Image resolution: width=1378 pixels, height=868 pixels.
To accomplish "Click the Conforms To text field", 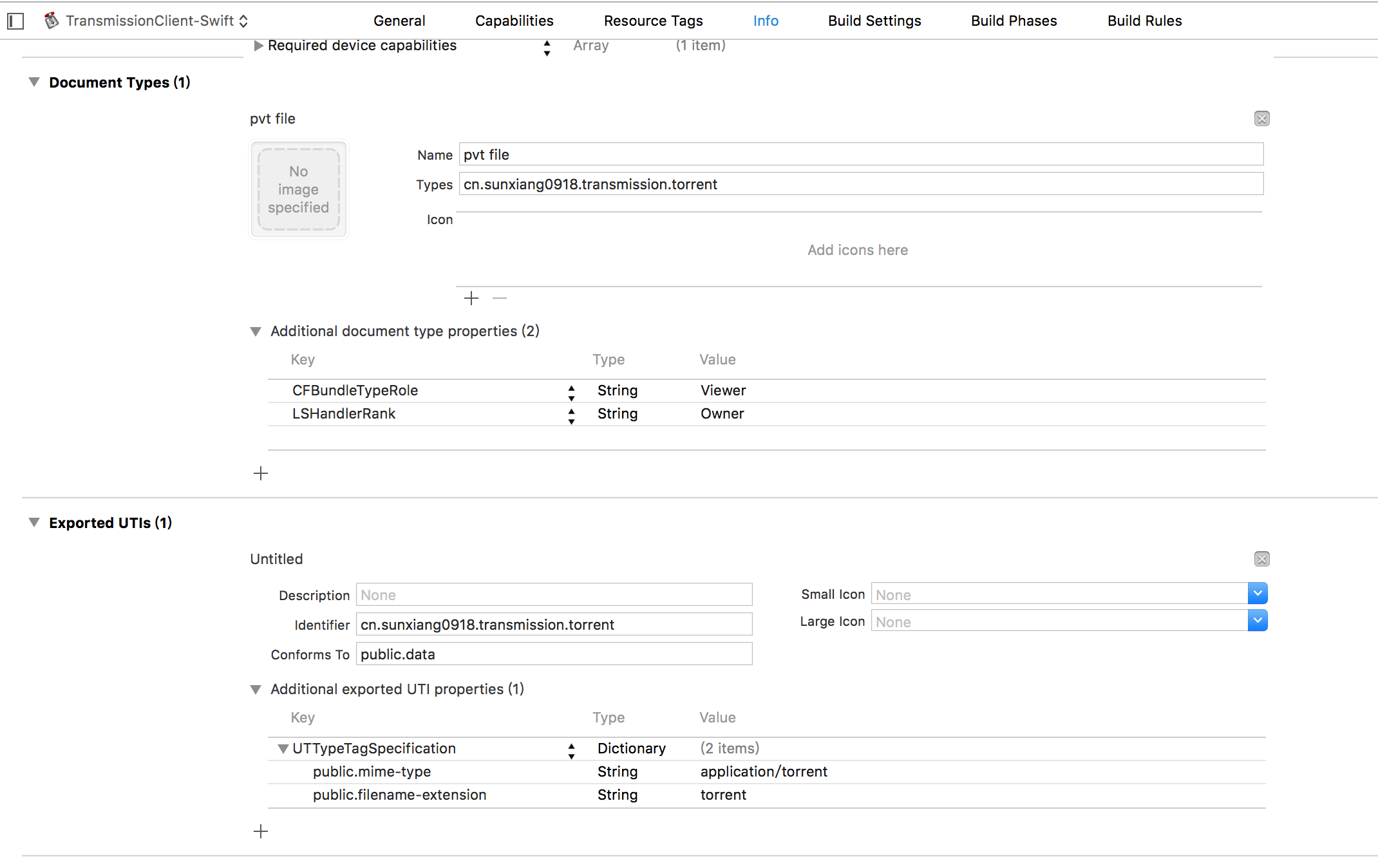I will tap(554, 654).
